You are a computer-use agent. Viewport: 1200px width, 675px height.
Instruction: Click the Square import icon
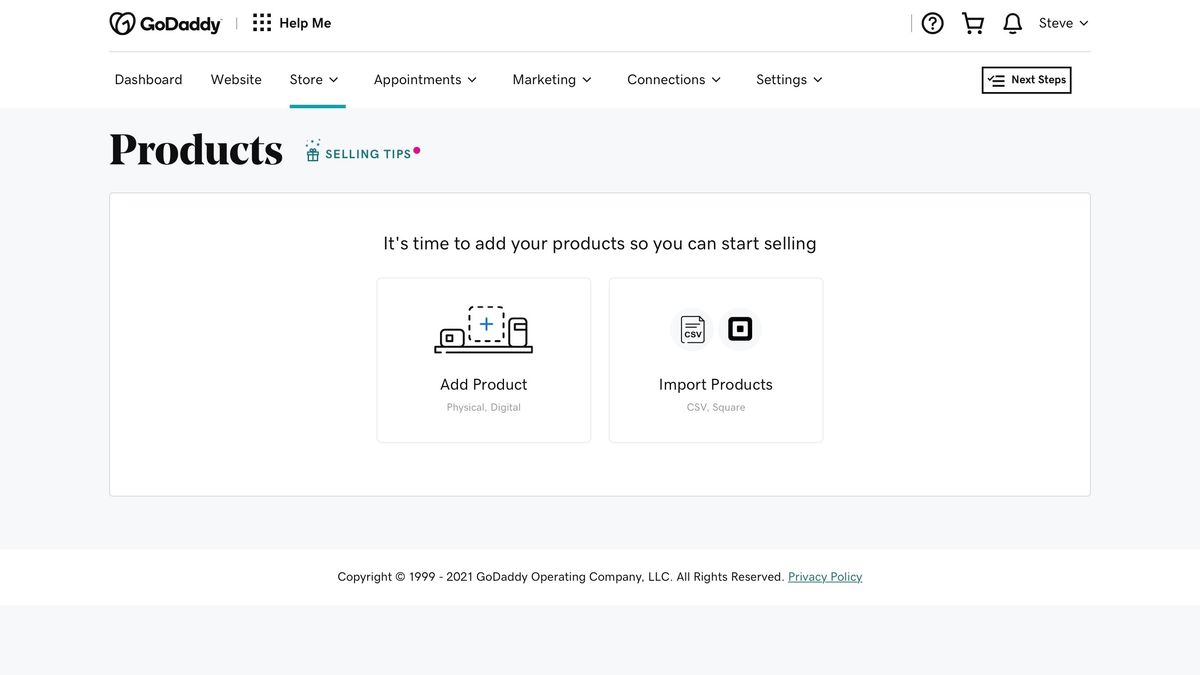740,328
